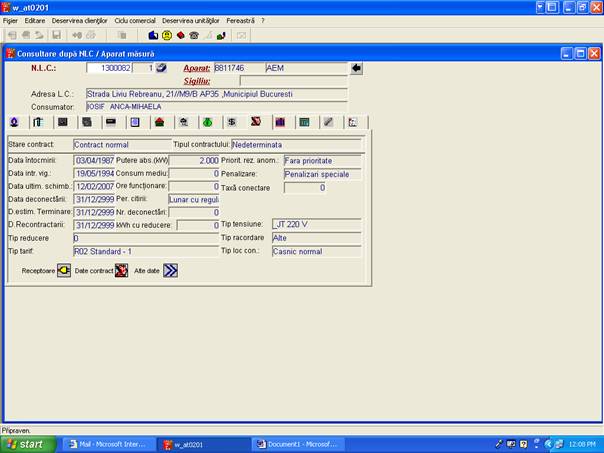Click the yellow smiley face toolbar icon
This screenshot has width=604, height=453.
[167, 35]
